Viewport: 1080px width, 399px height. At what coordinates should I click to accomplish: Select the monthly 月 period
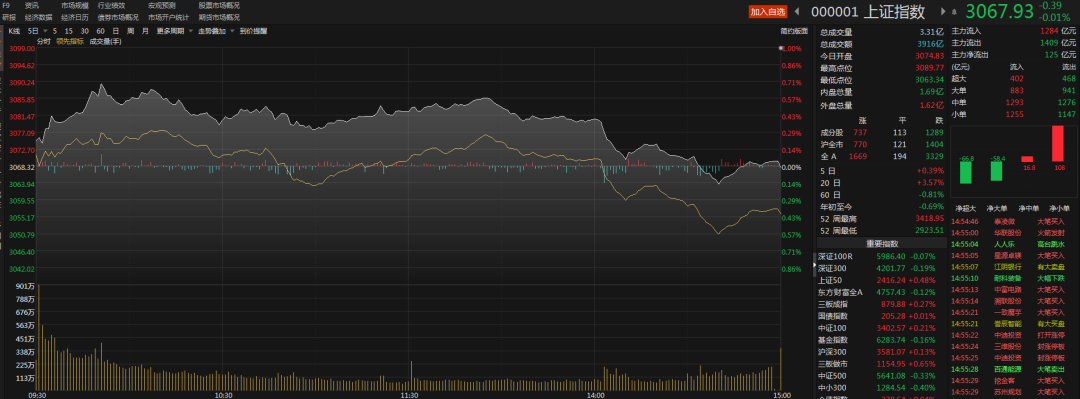145,31
